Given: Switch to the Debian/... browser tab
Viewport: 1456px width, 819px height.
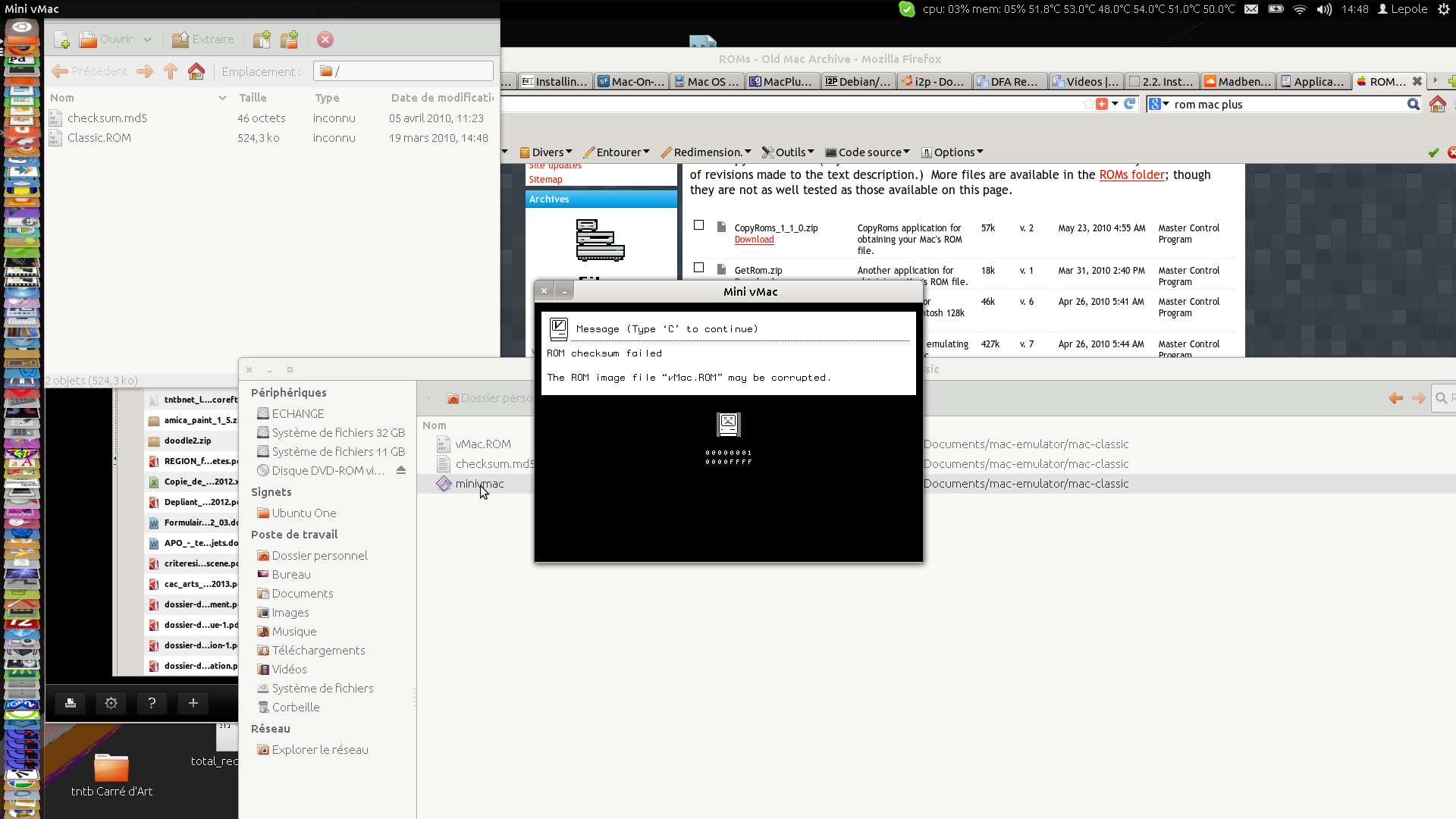Looking at the screenshot, I should pyautogui.click(x=858, y=82).
